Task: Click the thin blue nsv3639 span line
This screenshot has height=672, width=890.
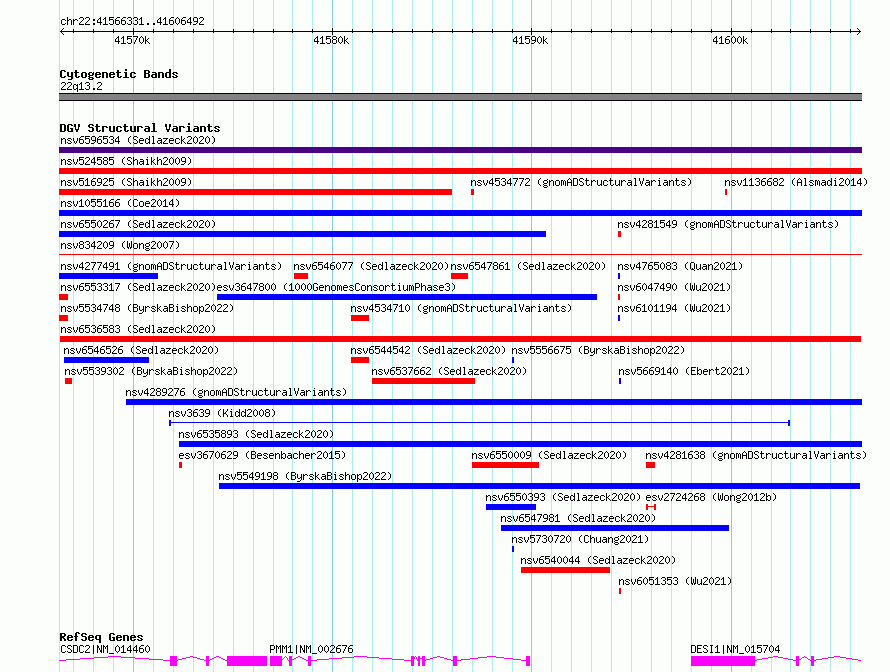Action: [x=480, y=423]
